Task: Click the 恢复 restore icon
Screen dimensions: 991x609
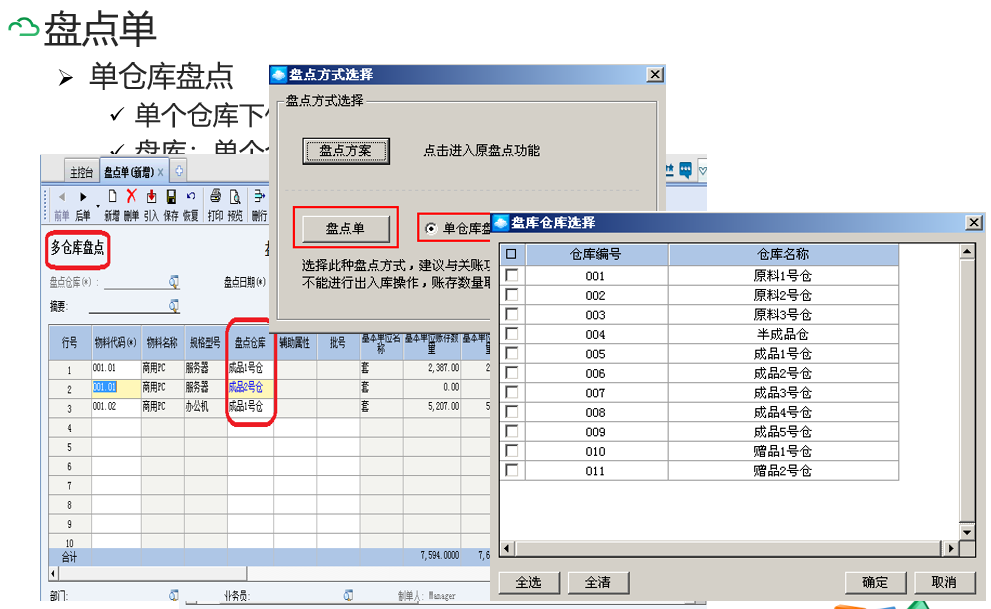Action: click(x=190, y=196)
